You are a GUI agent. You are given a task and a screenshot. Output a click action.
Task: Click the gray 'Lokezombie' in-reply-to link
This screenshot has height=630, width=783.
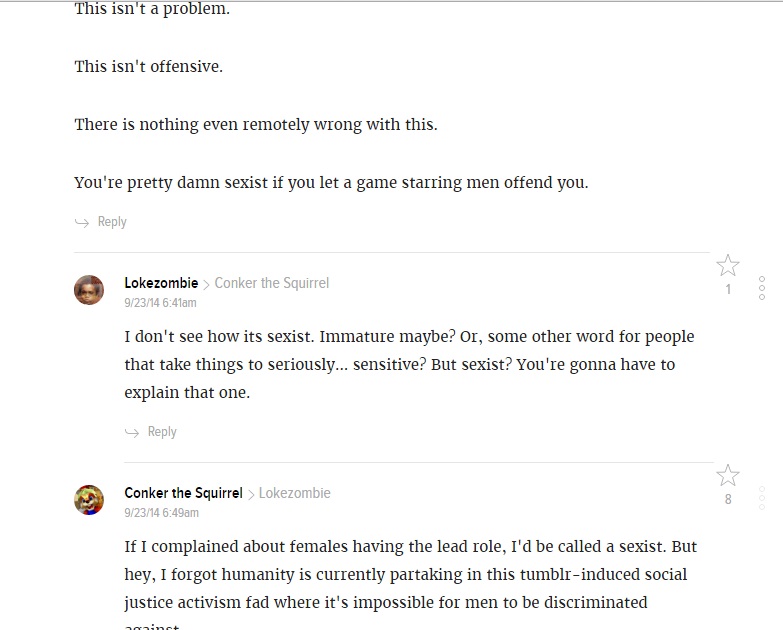click(294, 493)
